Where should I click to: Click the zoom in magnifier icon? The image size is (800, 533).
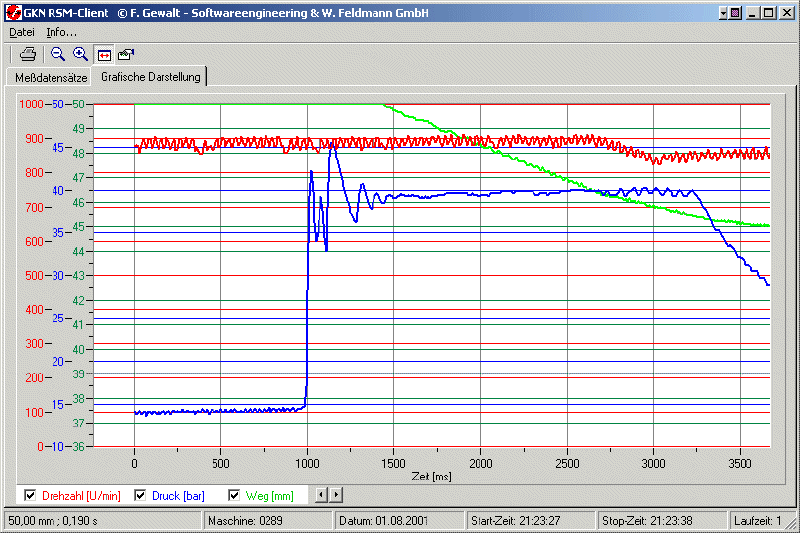point(80,54)
